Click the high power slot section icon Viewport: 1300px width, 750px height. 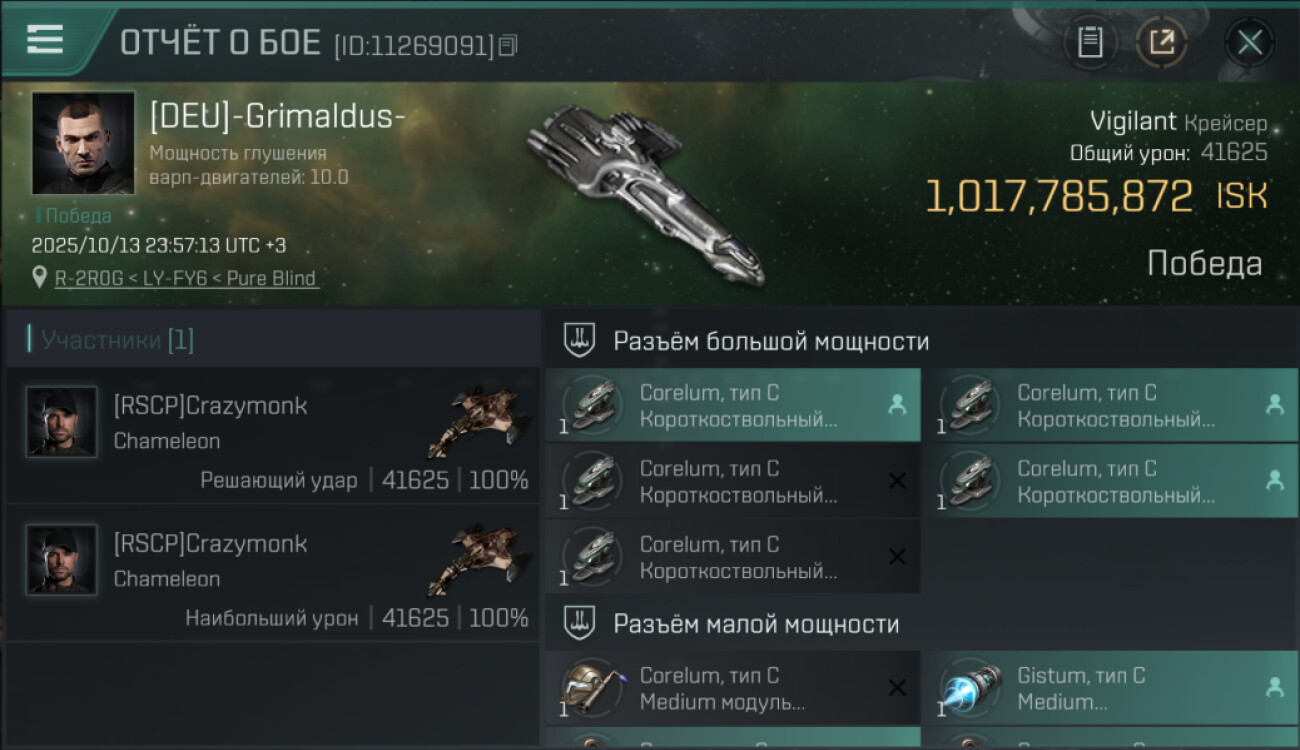point(579,341)
